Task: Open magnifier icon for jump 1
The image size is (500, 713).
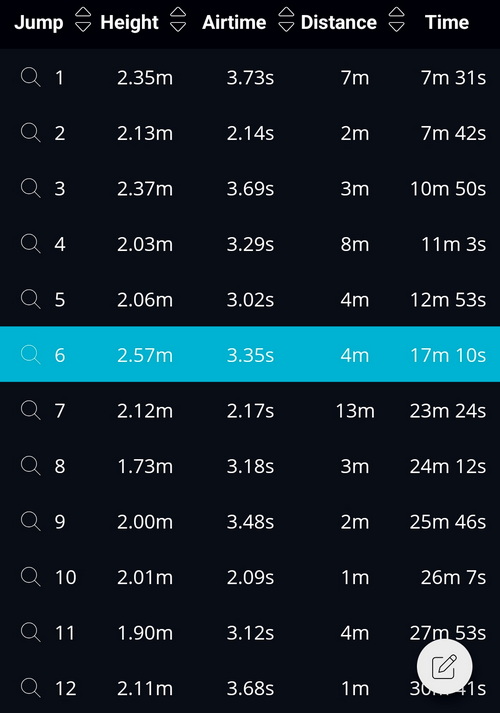Action: (30, 77)
